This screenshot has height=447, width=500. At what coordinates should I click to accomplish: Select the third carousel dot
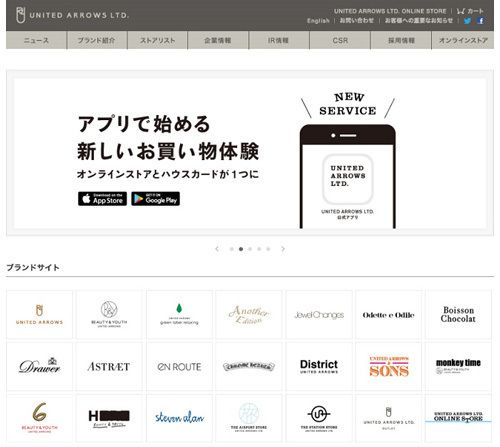pos(250,249)
